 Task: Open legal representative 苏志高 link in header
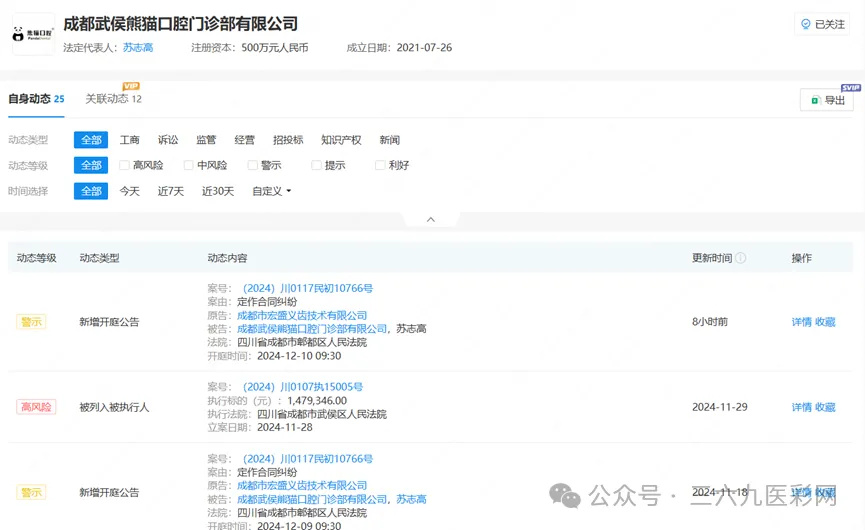[138, 48]
